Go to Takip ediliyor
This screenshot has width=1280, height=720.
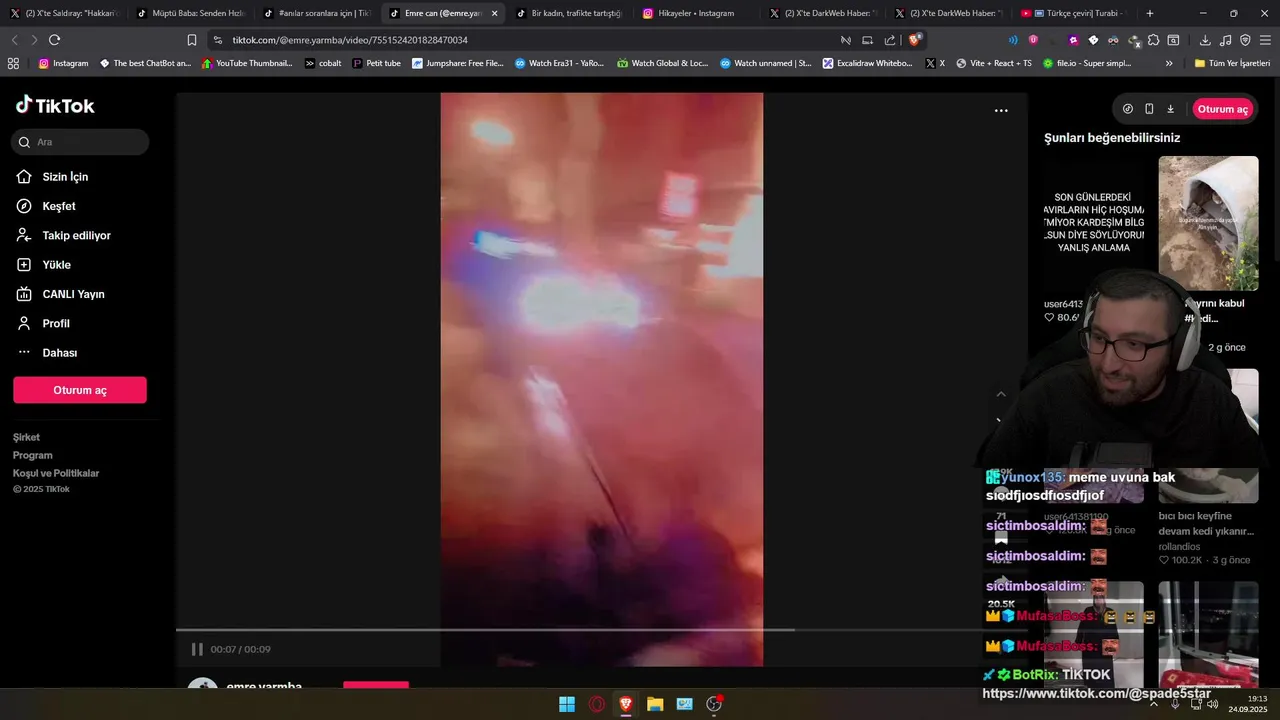[x=76, y=236]
